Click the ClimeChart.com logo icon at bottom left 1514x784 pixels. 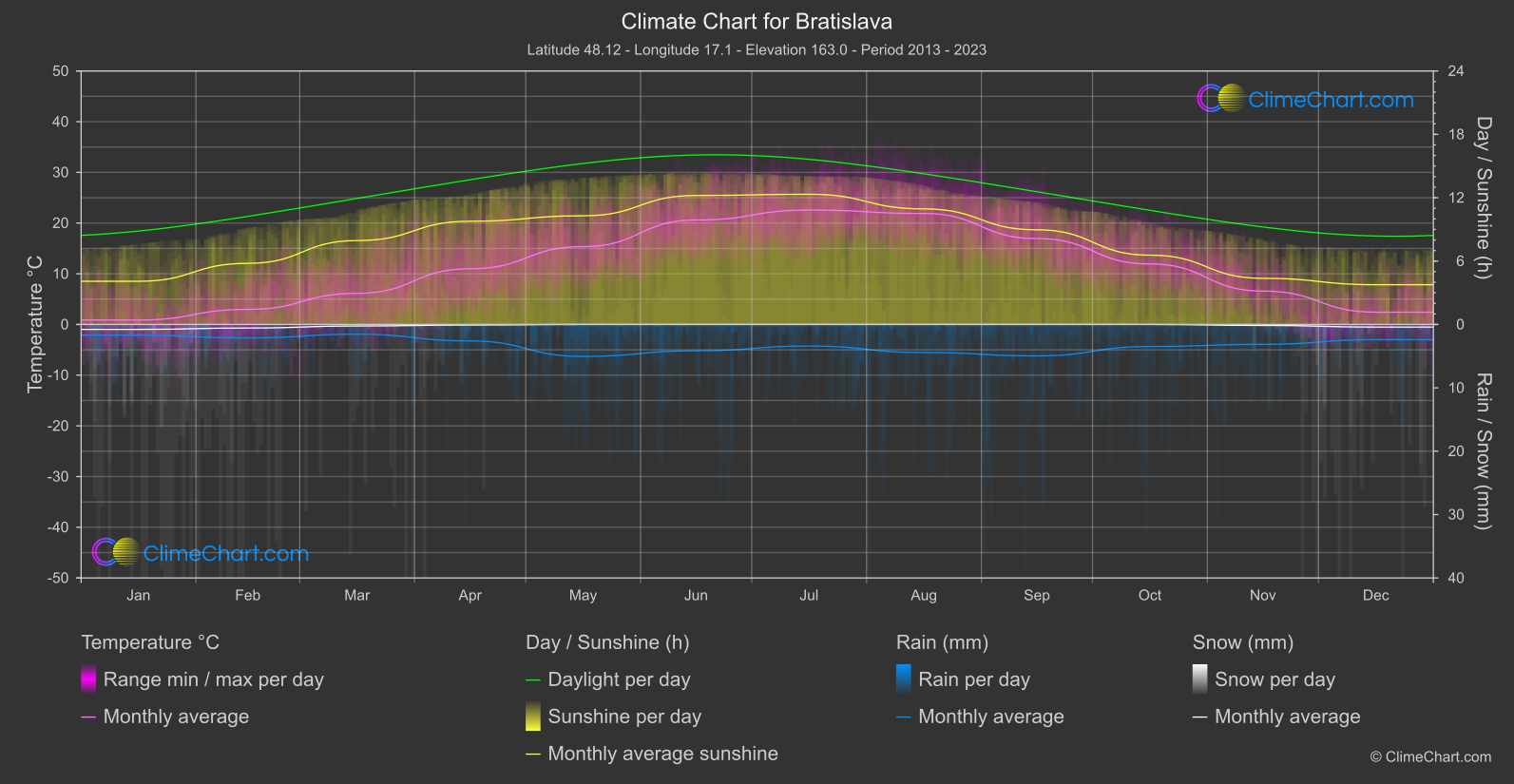click(x=116, y=551)
